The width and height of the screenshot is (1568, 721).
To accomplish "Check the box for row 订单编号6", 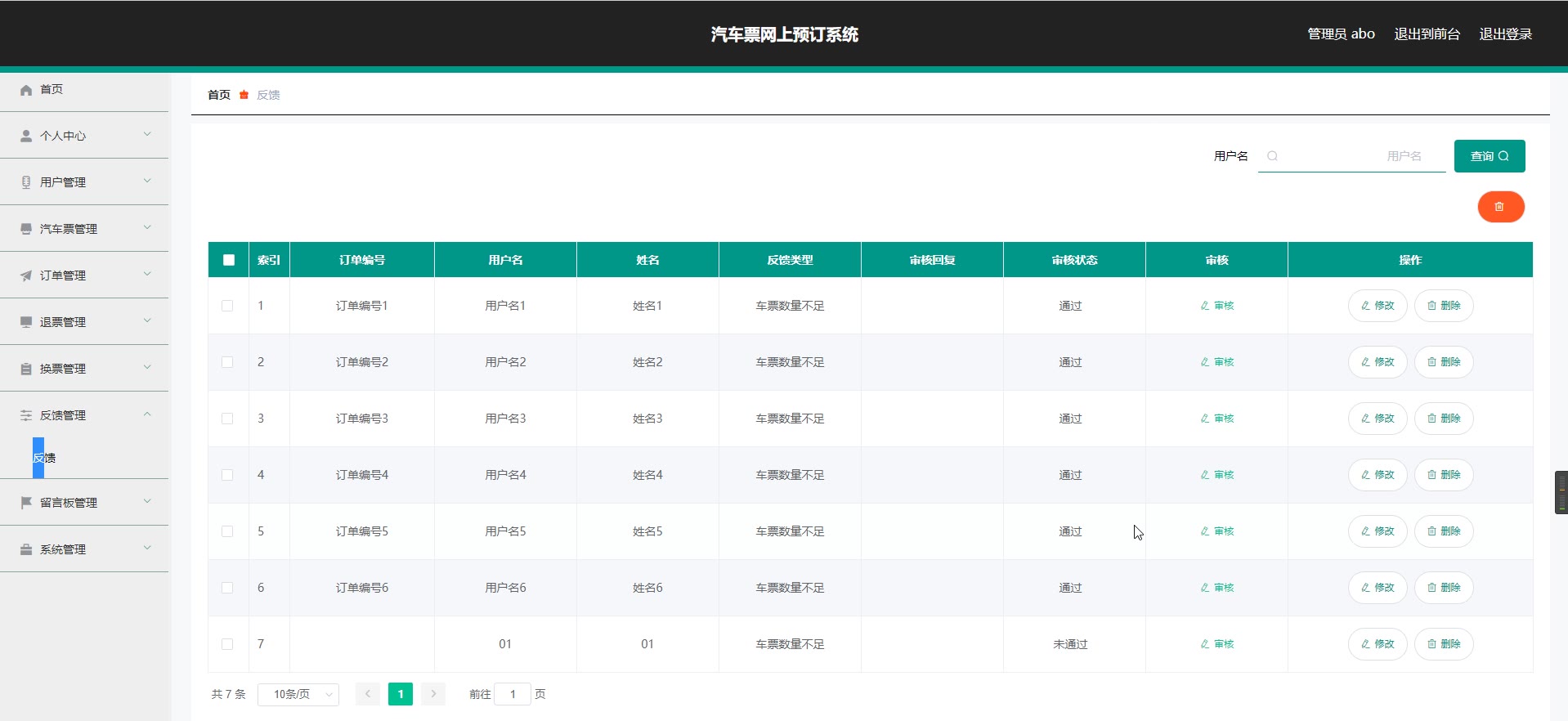I will coord(227,588).
